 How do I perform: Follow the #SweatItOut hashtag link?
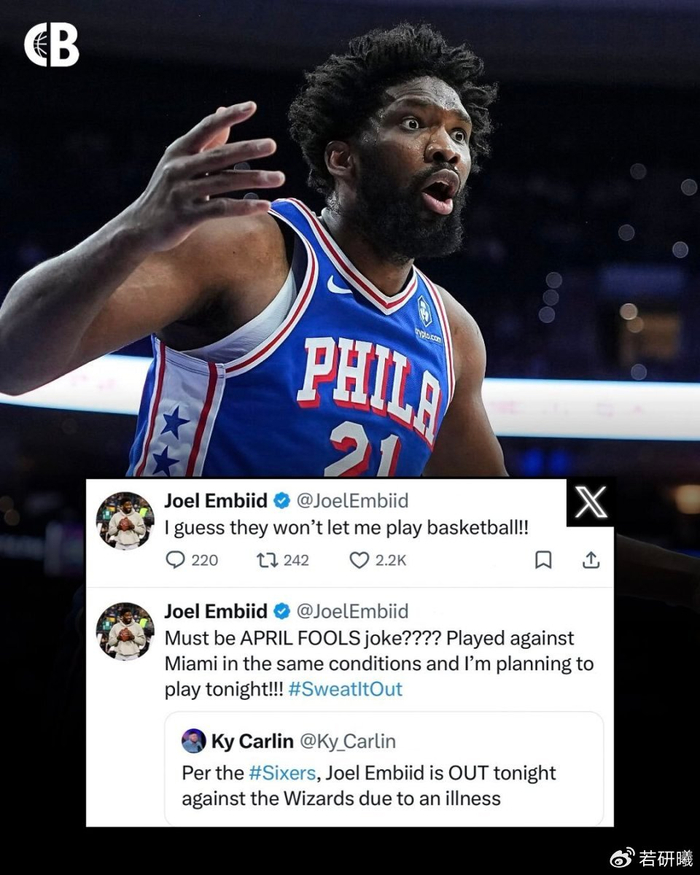click(x=345, y=689)
